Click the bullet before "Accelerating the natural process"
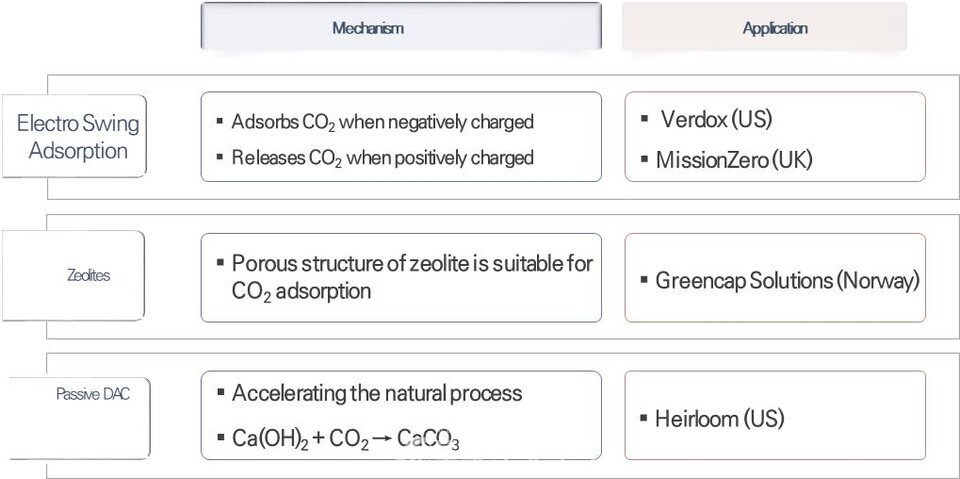 (x=220, y=393)
